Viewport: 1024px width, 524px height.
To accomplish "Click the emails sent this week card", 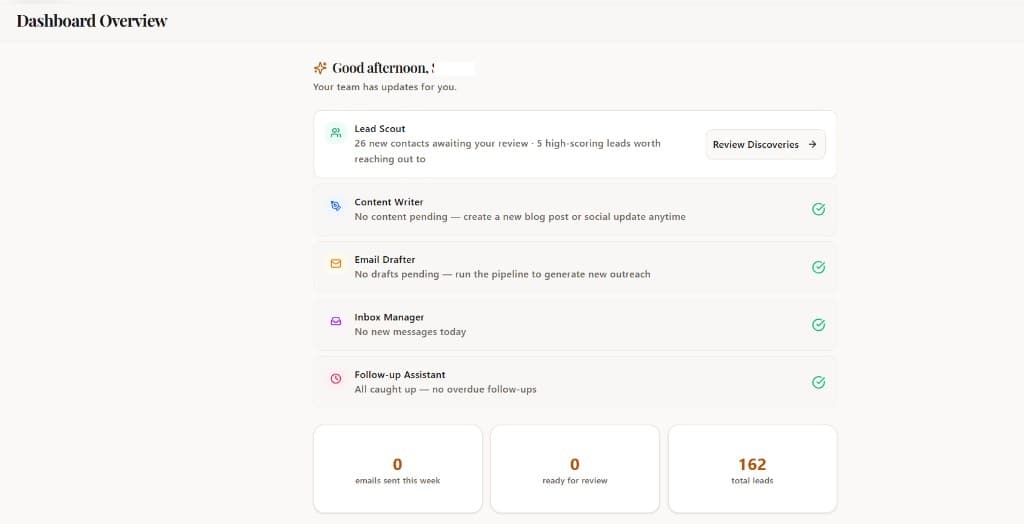I will [x=398, y=469].
